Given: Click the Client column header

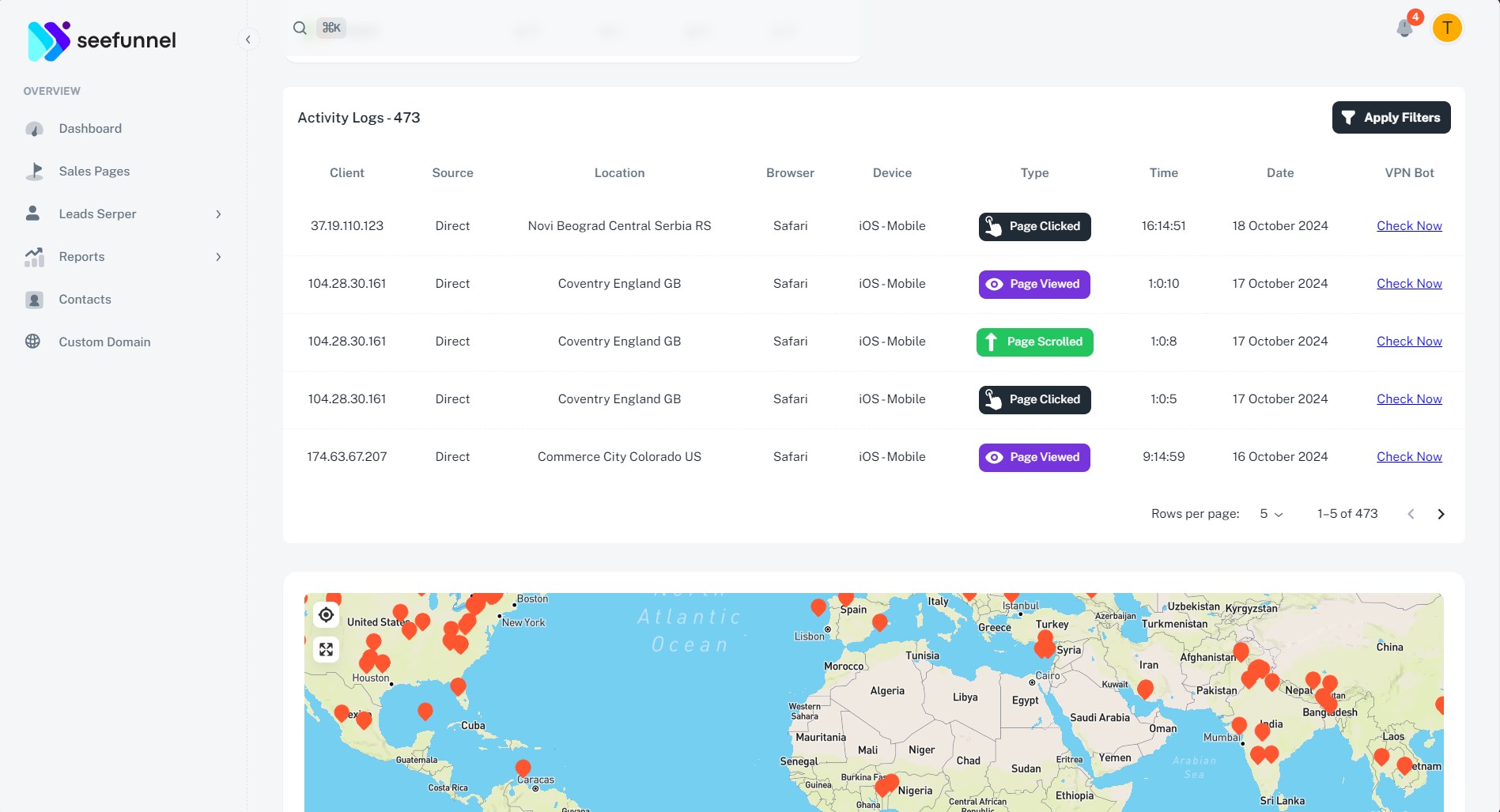Looking at the screenshot, I should click(x=347, y=173).
